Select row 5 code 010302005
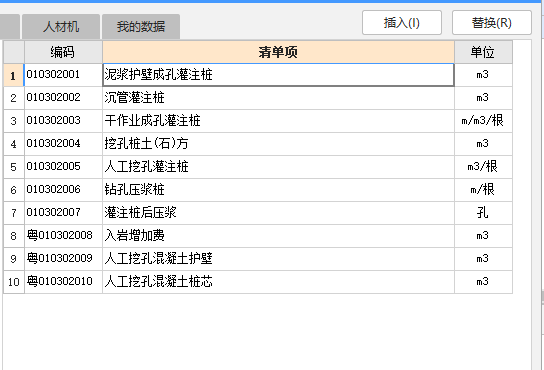Viewport: 544px width, 370px height. [63, 167]
